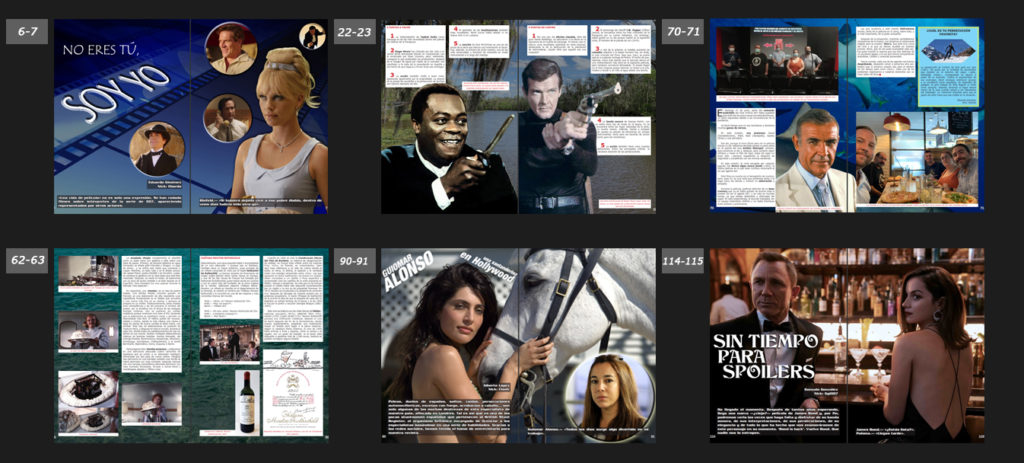Image resolution: width=1024 pixels, height=463 pixels.
Task: Click the 'NO ERES TÚ,' title text
Action: tap(101, 50)
